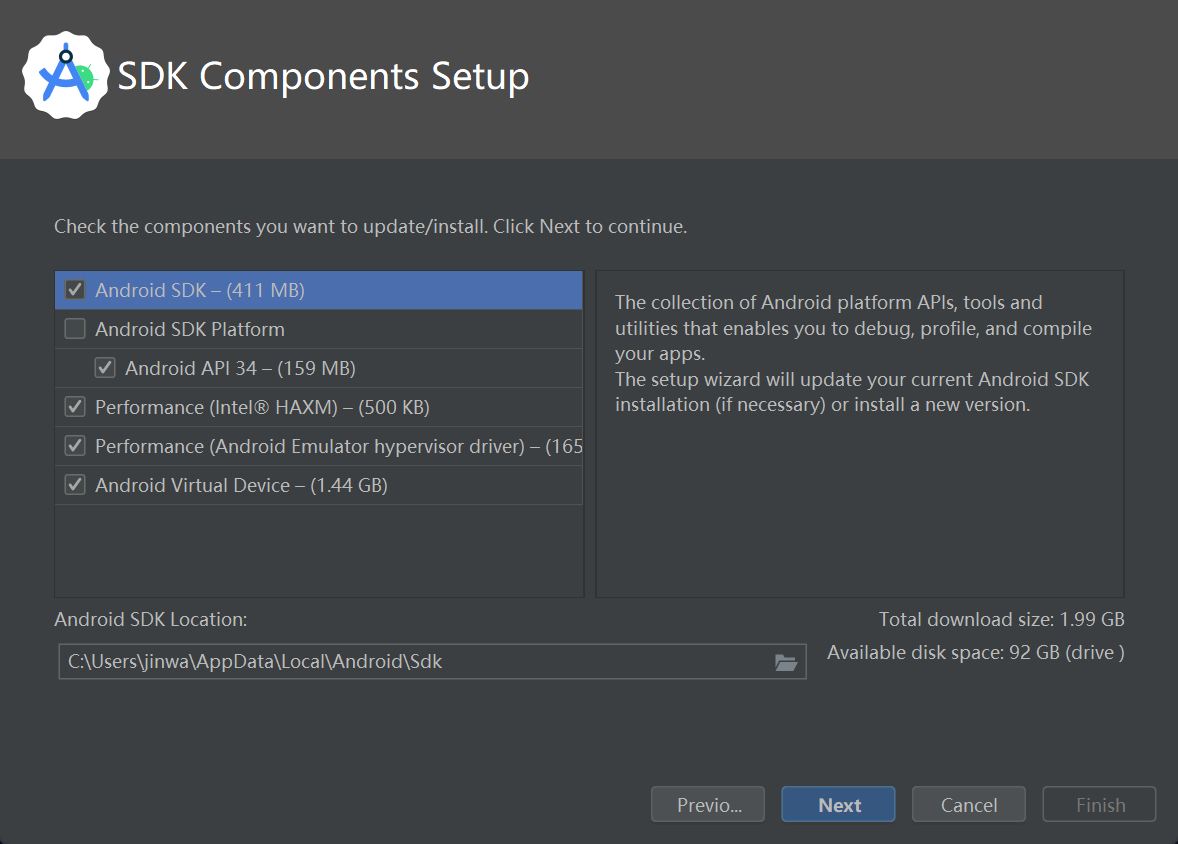The height and width of the screenshot is (844, 1178).
Task: Uncheck the Android SDK checkbox
Action: 75,290
